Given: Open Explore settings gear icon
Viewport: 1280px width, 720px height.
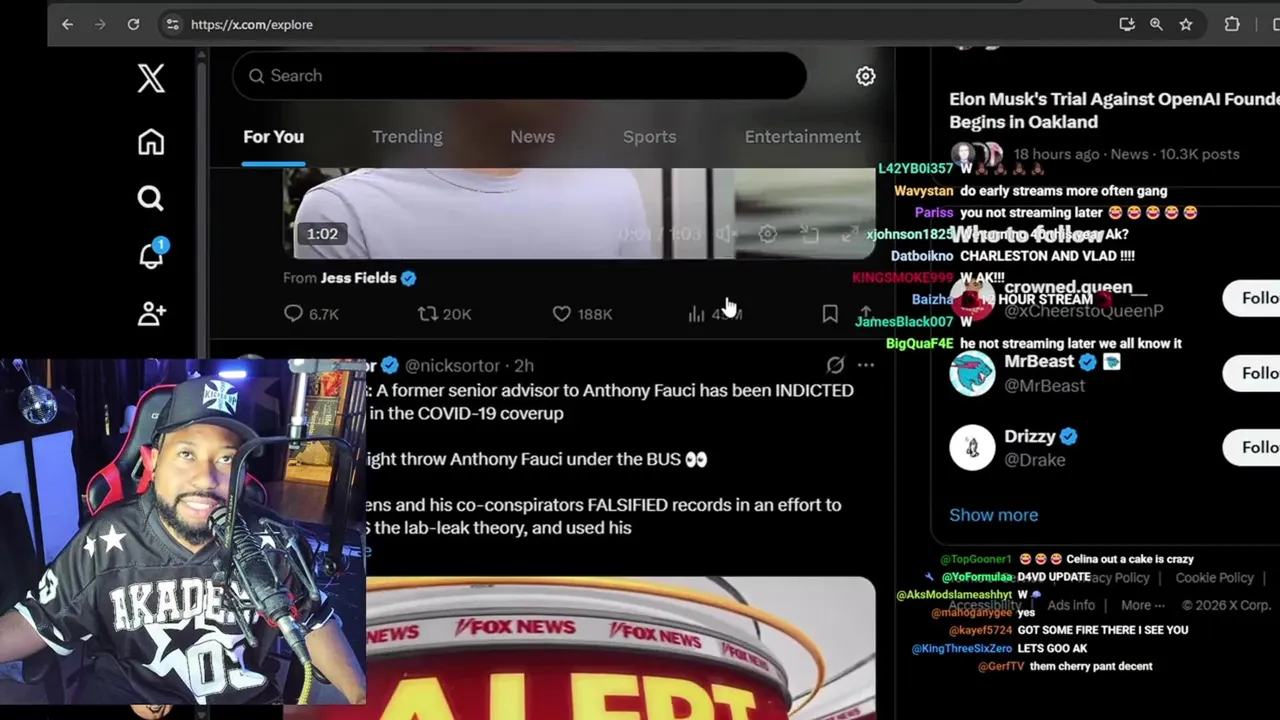Looking at the screenshot, I should click(x=866, y=76).
